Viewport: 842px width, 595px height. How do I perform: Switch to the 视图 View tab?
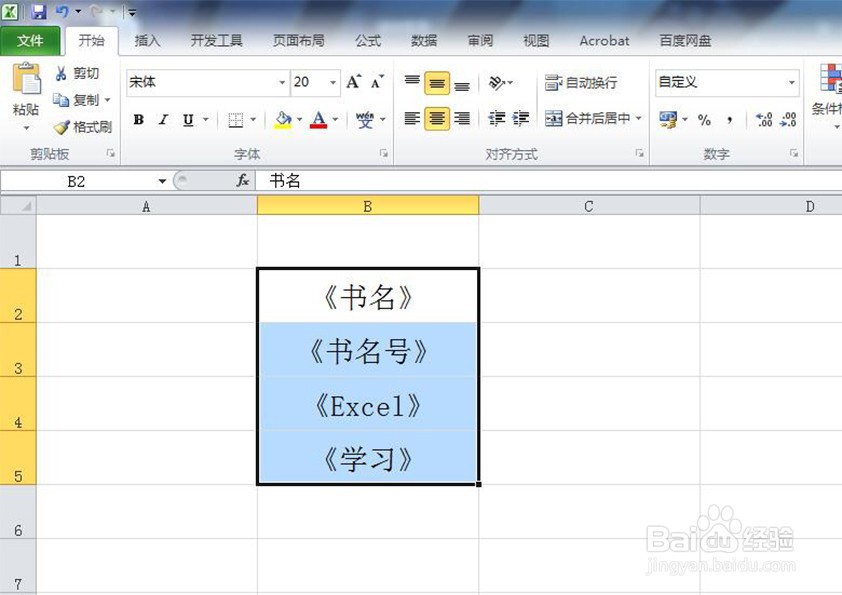click(x=536, y=41)
